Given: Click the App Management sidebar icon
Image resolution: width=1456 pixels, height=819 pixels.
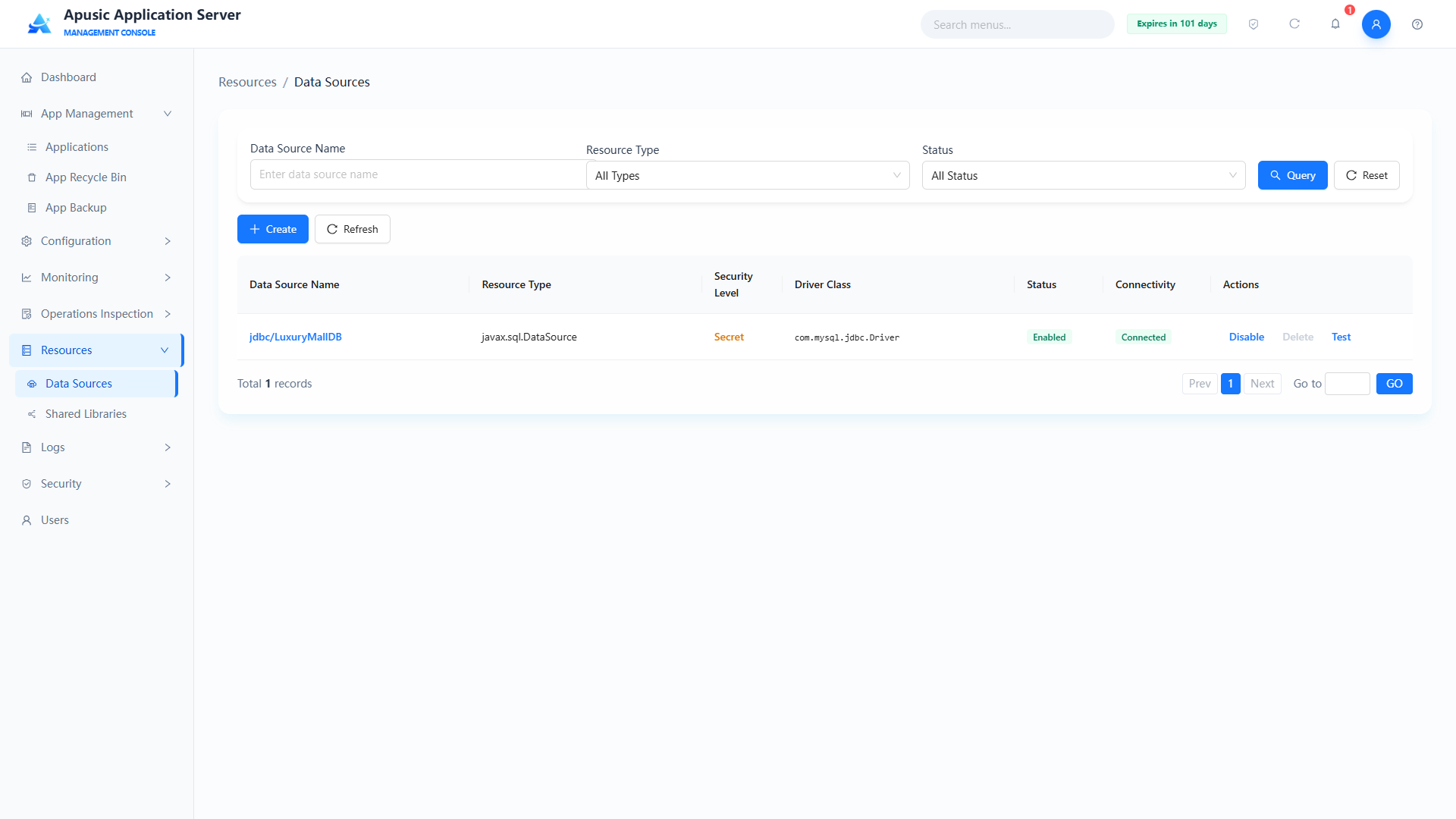Looking at the screenshot, I should tap(27, 114).
